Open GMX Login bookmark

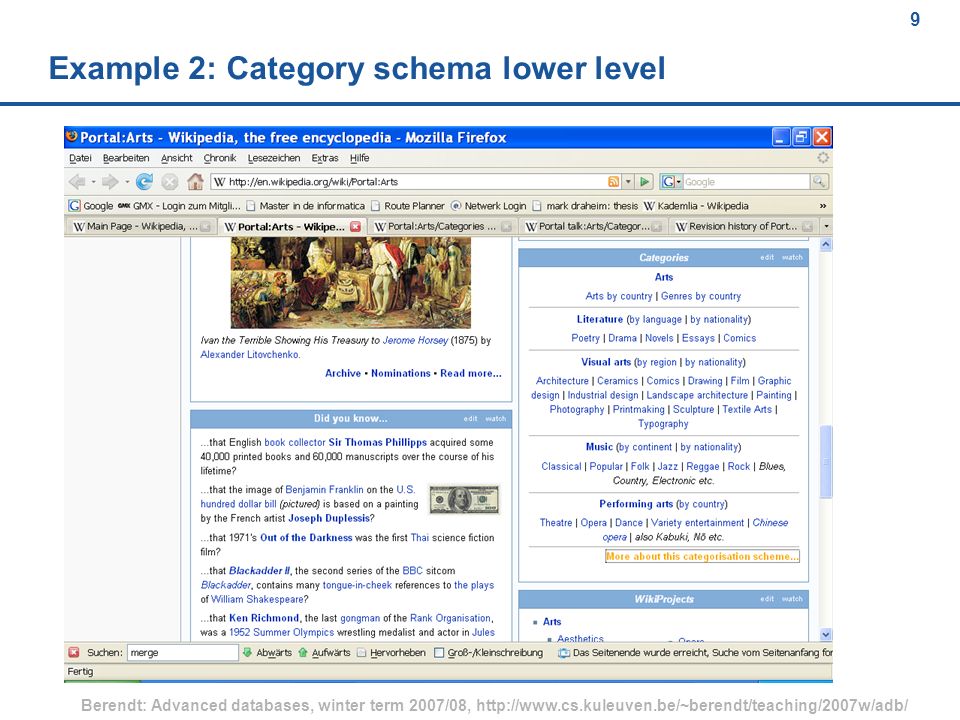click(179, 206)
